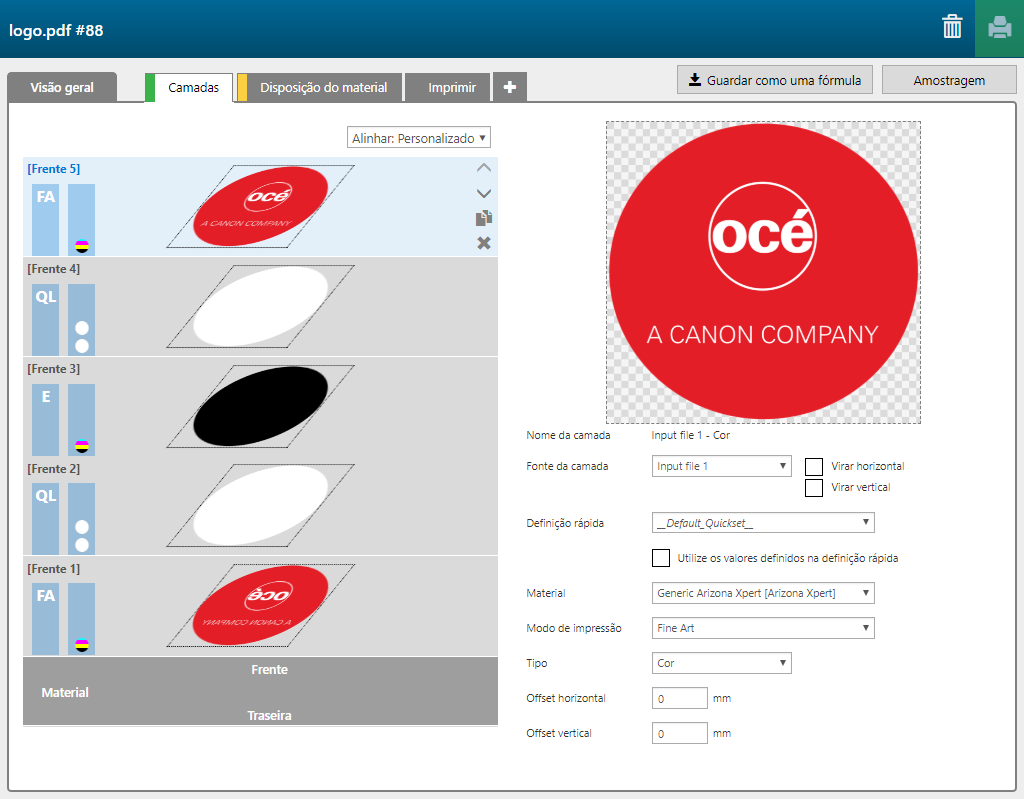Click the trash can delete icon
This screenshot has height=799, width=1024.
[x=952, y=27]
